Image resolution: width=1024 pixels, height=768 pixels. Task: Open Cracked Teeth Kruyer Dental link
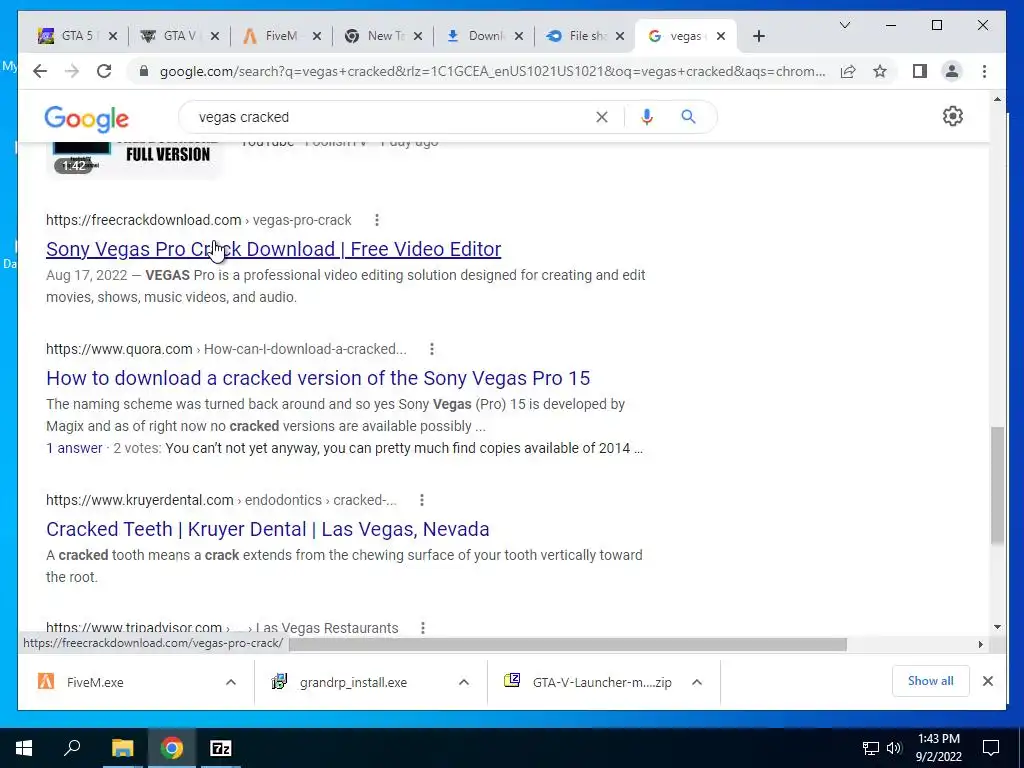click(268, 529)
